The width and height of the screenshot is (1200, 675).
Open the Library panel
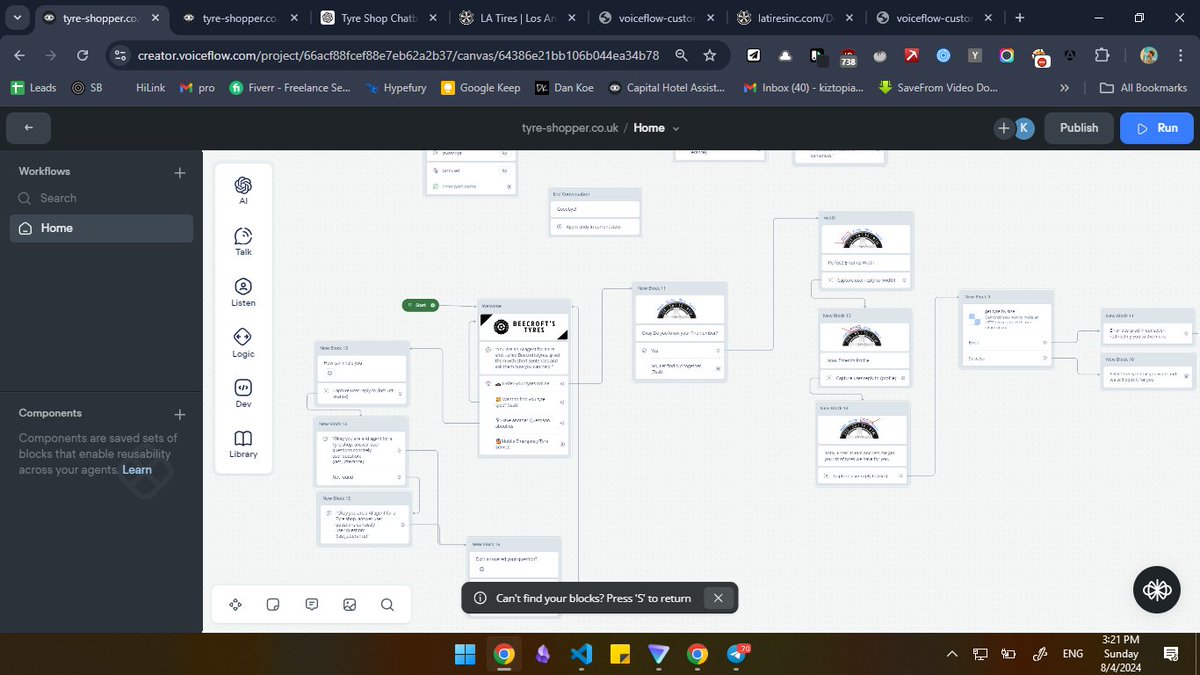point(243,444)
